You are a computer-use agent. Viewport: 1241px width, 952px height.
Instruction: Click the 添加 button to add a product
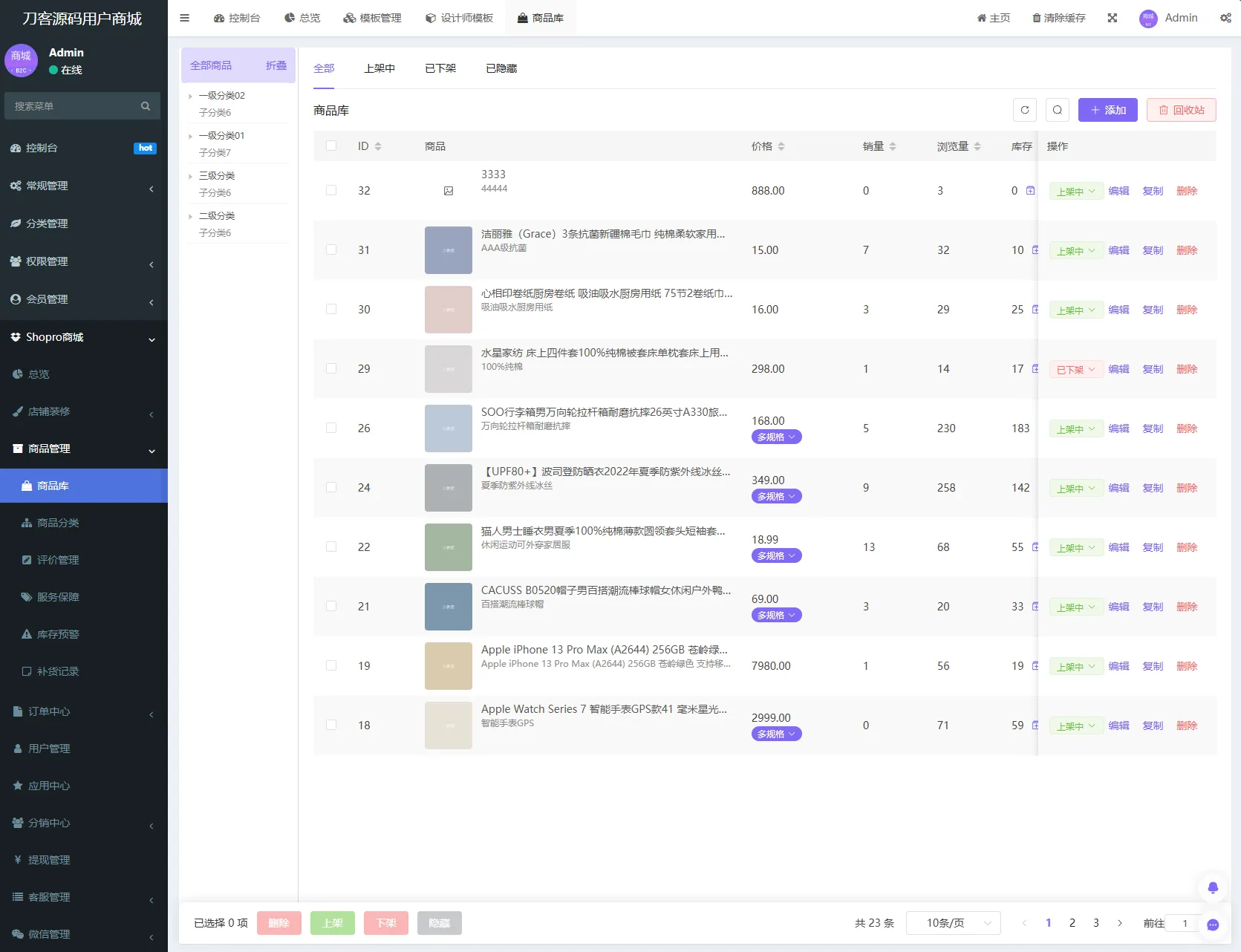tap(1107, 110)
